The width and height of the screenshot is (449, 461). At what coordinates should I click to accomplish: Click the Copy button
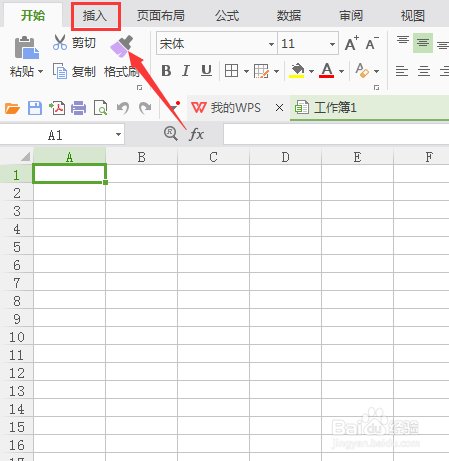click(75, 71)
